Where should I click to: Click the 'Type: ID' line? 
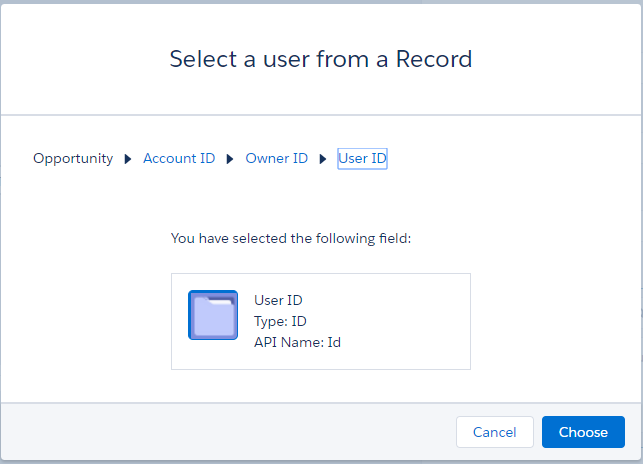(x=280, y=321)
